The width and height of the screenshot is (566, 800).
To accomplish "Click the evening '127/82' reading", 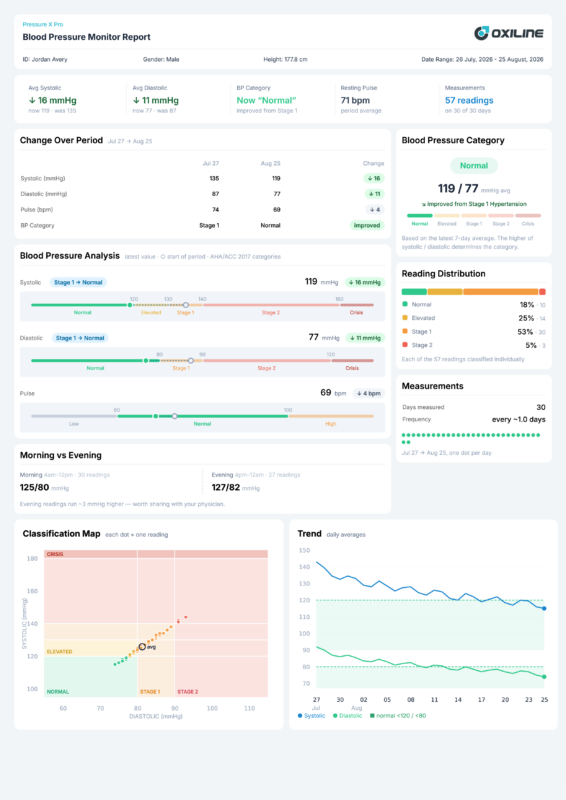I will coord(226,487).
